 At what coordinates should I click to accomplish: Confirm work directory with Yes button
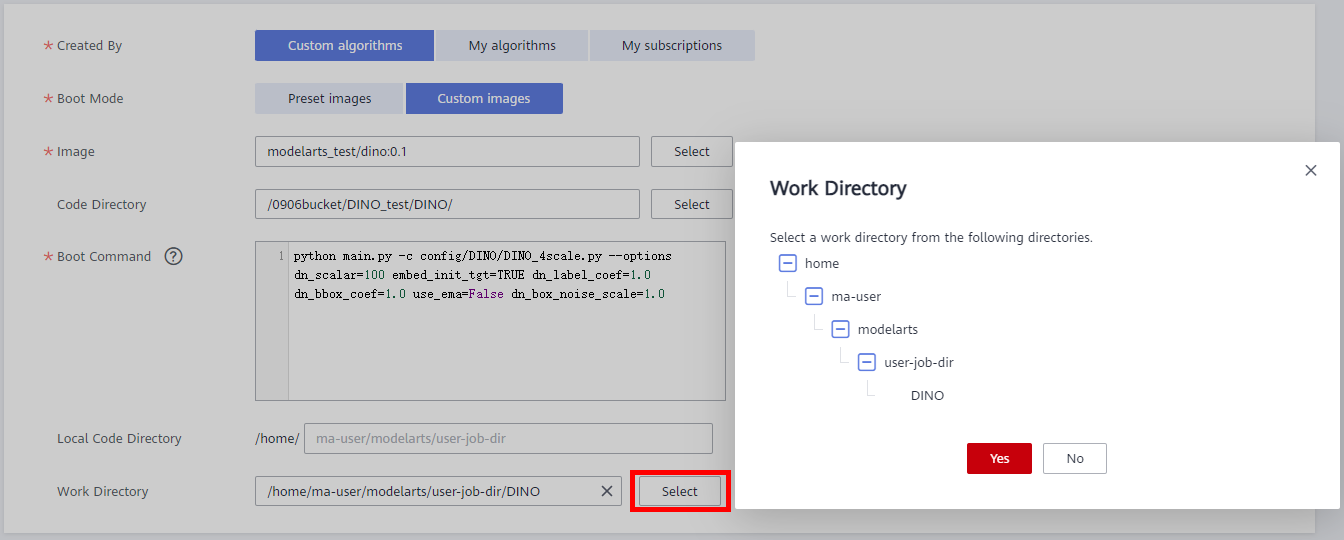coord(999,458)
